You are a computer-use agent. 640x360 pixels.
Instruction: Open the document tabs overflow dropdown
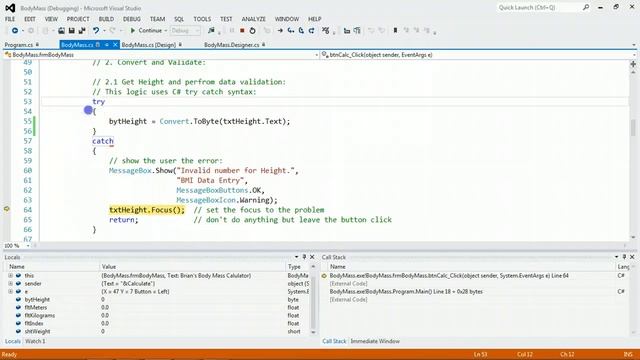633,45
